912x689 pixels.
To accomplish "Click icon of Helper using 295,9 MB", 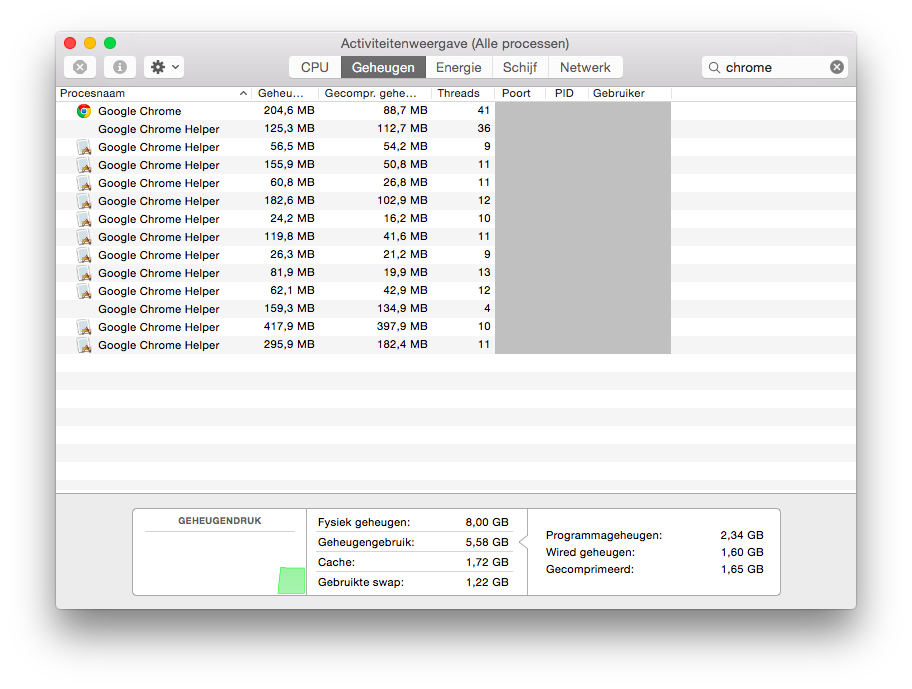I will [x=84, y=345].
